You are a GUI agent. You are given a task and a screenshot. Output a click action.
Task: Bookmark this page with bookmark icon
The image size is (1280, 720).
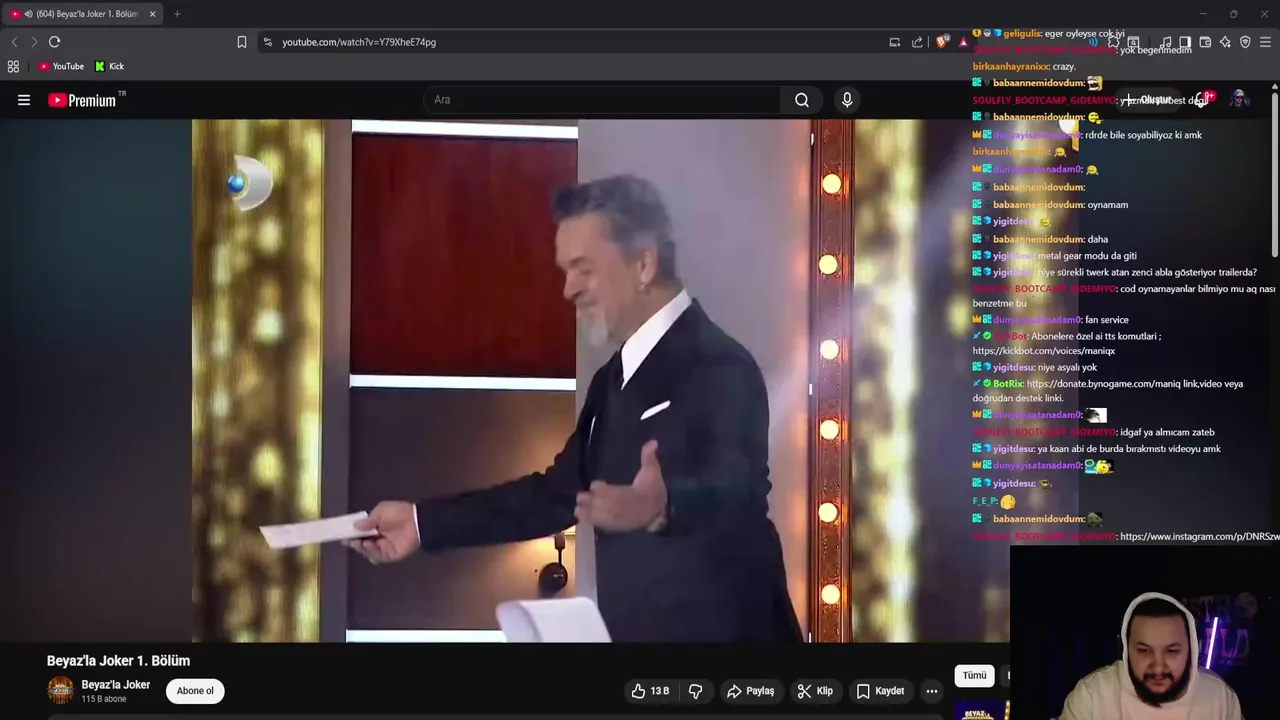click(x=242, y=42)
